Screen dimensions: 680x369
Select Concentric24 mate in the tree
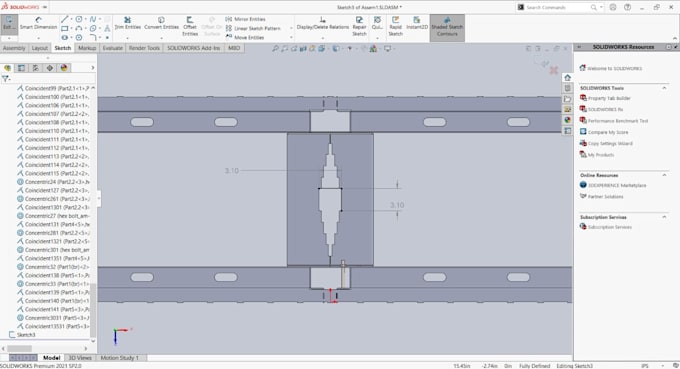coord(53,182)
